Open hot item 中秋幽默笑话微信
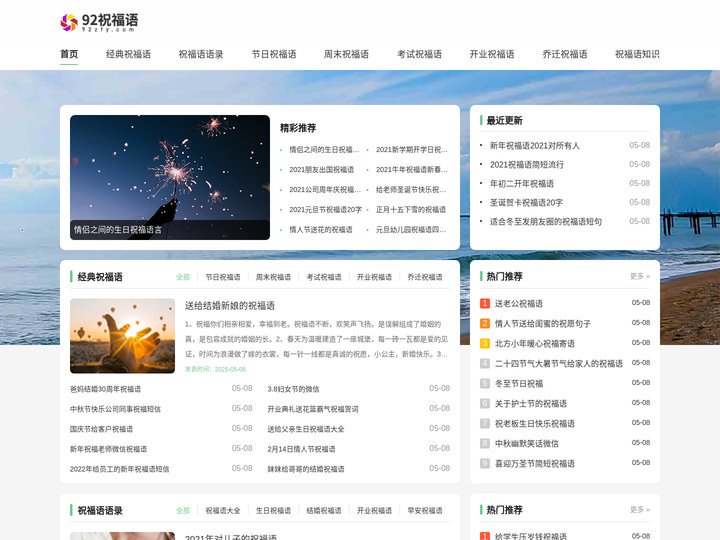 527,444
